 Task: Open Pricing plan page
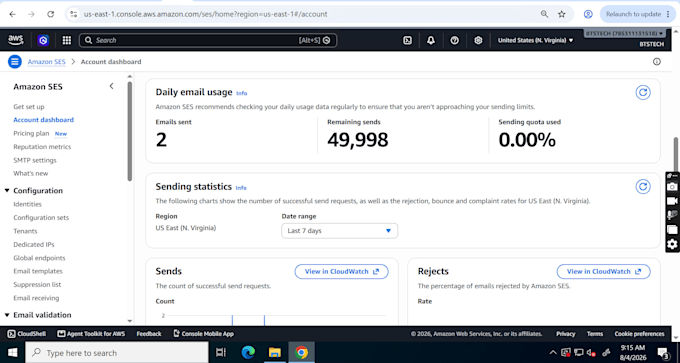[x=31, y=134]
